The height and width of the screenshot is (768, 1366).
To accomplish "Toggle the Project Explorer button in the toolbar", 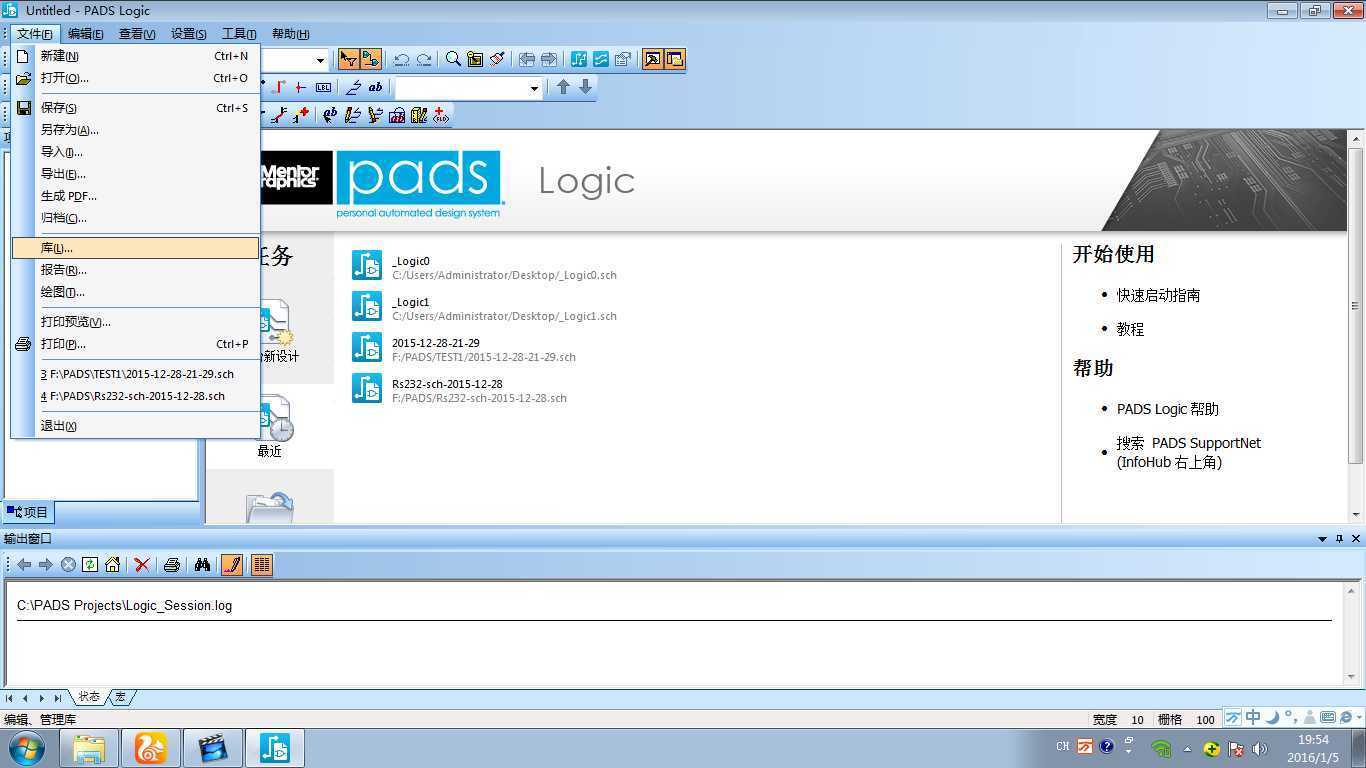I will (674, 59).
